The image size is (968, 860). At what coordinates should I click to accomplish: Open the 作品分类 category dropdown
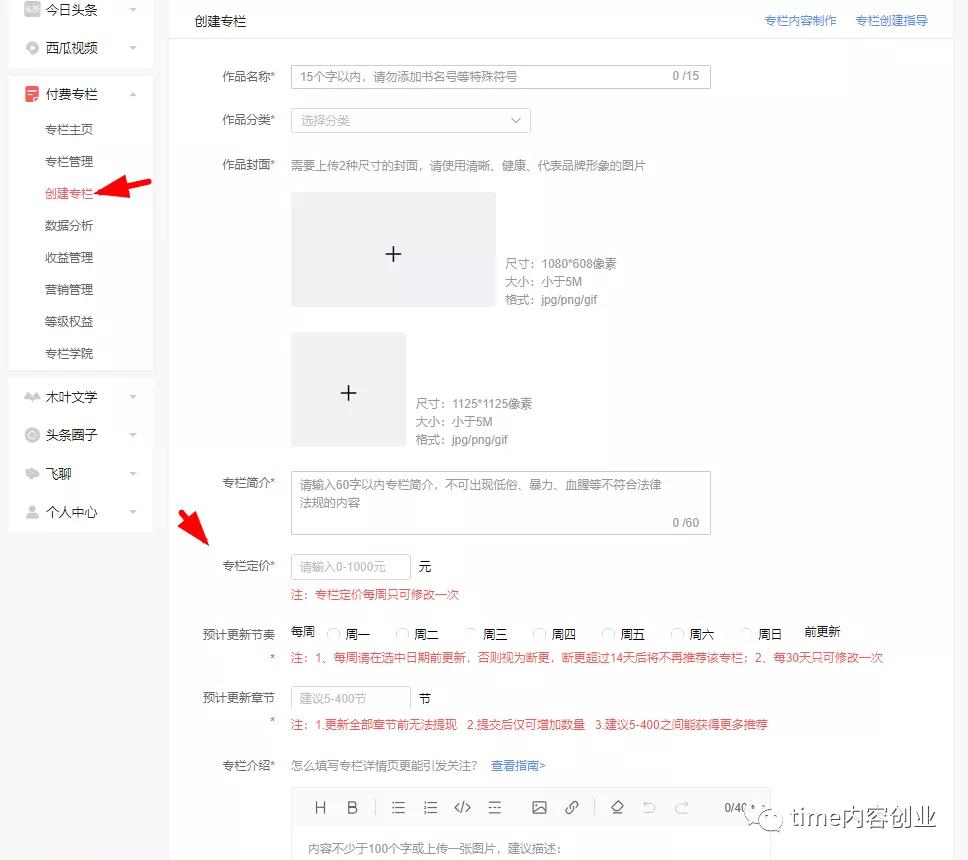coord(410,120)
